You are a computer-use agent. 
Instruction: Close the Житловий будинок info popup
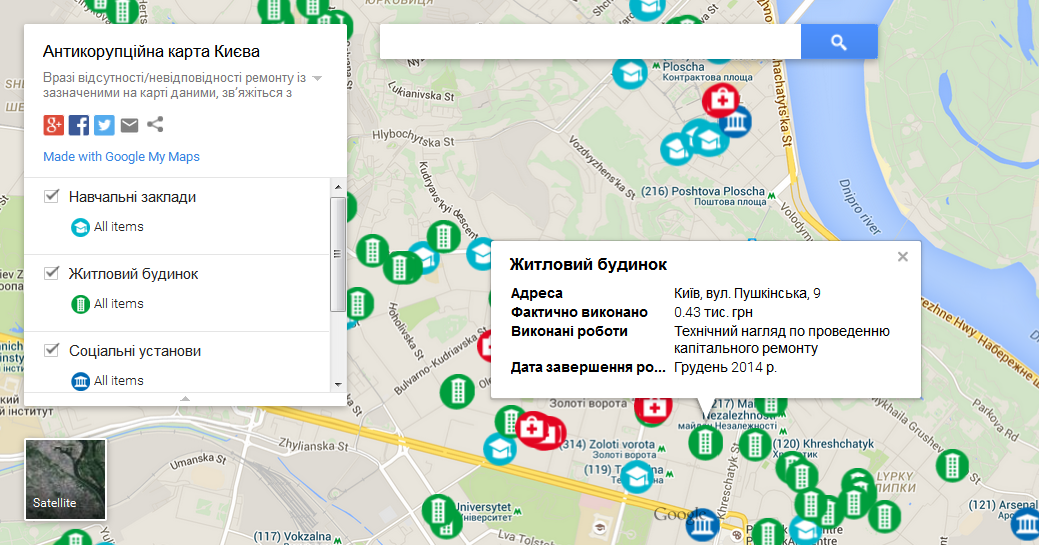902,257
